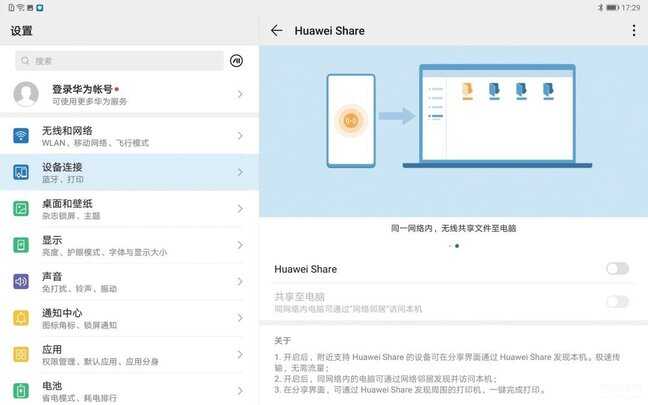Tap the sound speaker icon
The image size is (648, 405).
pyautogui.click(x=21, y=281)
